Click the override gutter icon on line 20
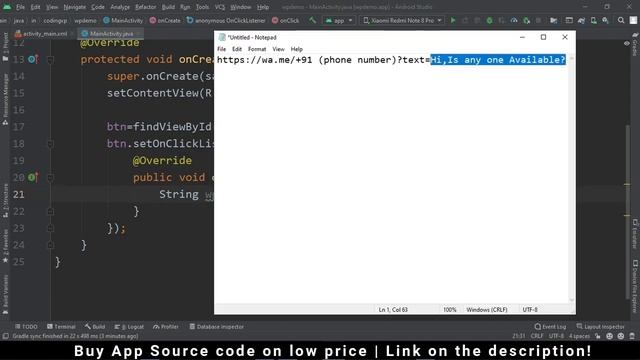640x360 pixels. [x=33, y=178]
